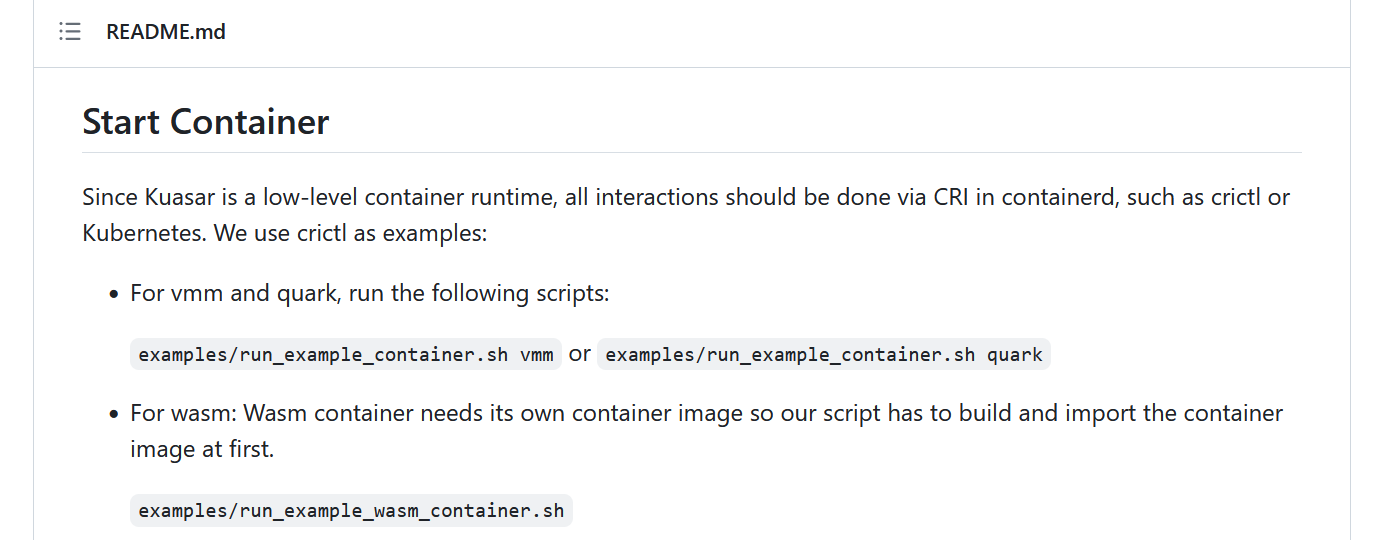This screenshot has width=1391, height=540.
Task: Click the word "or" between the code snippets
Action: (580, 354)
